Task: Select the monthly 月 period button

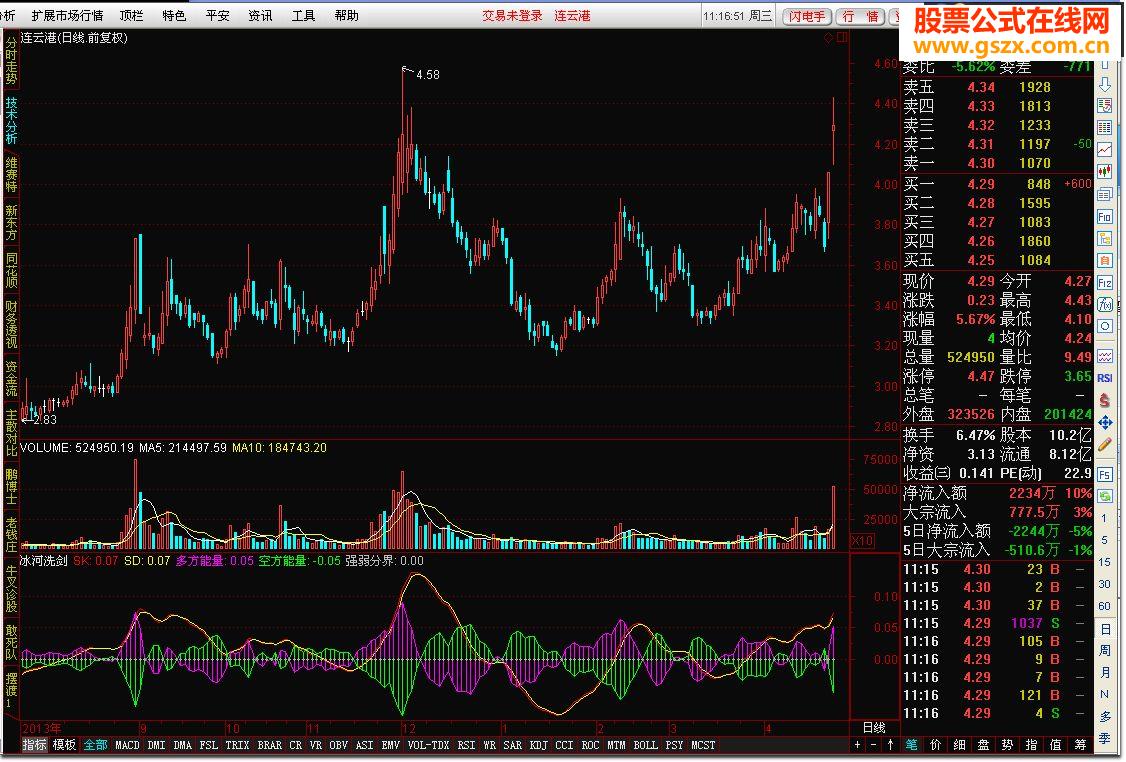Action: (x=1104, y=673)
